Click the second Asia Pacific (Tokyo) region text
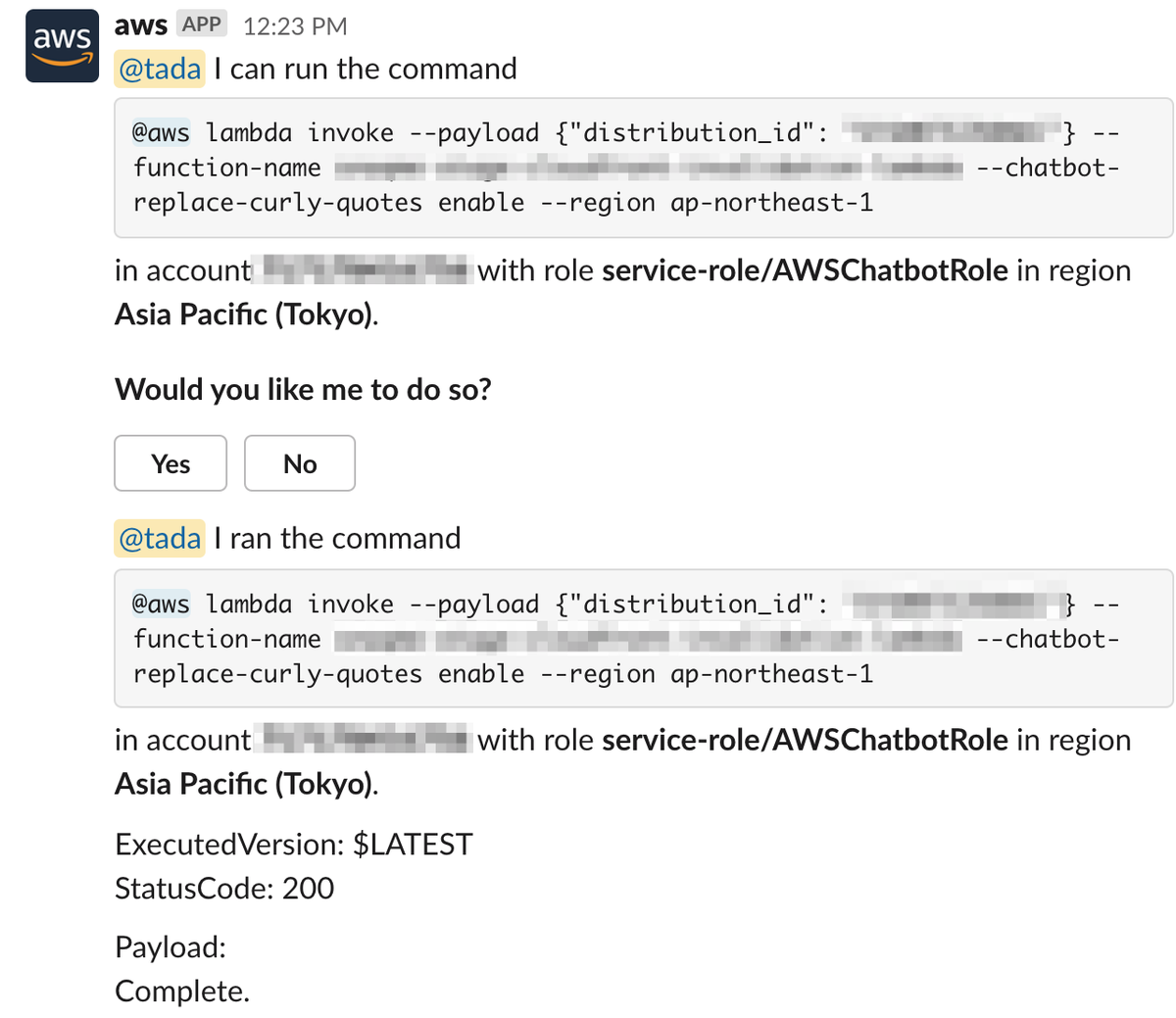Viewport: 1176px width, 1018px height. coord(246,784)
